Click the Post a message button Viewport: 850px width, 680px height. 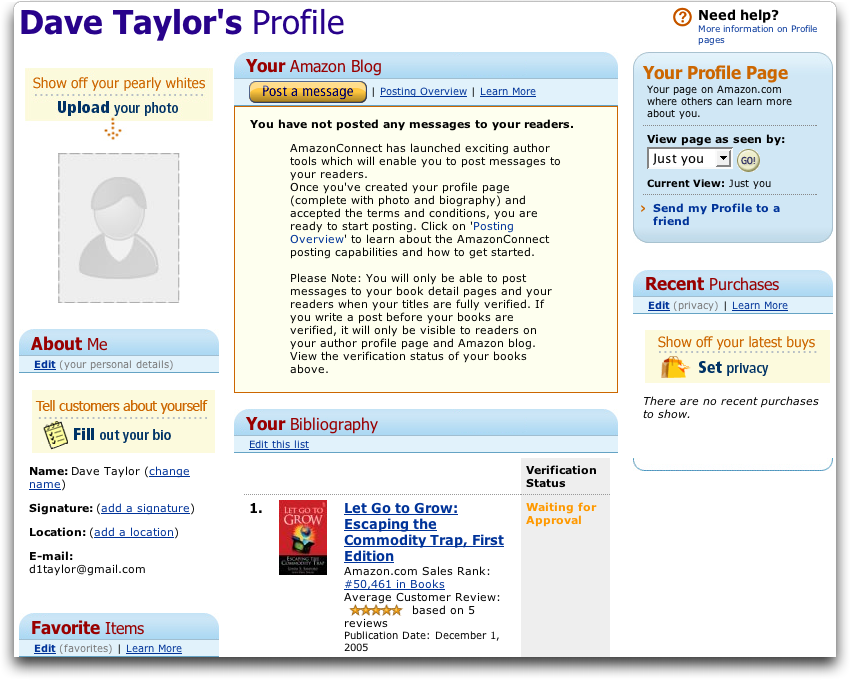pyautogui.click(x=308, y=92)
